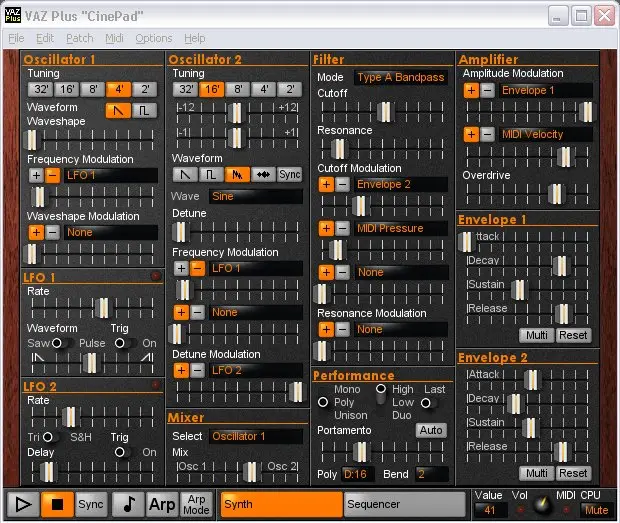Click the LFO 2 rate indicator LED
This screenshot has height=523, width=620.
156,385
